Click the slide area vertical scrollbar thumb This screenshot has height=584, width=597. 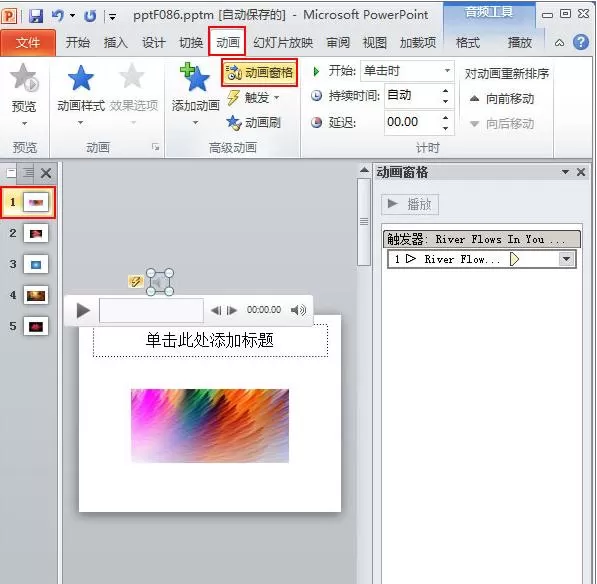tap(364, 222)
